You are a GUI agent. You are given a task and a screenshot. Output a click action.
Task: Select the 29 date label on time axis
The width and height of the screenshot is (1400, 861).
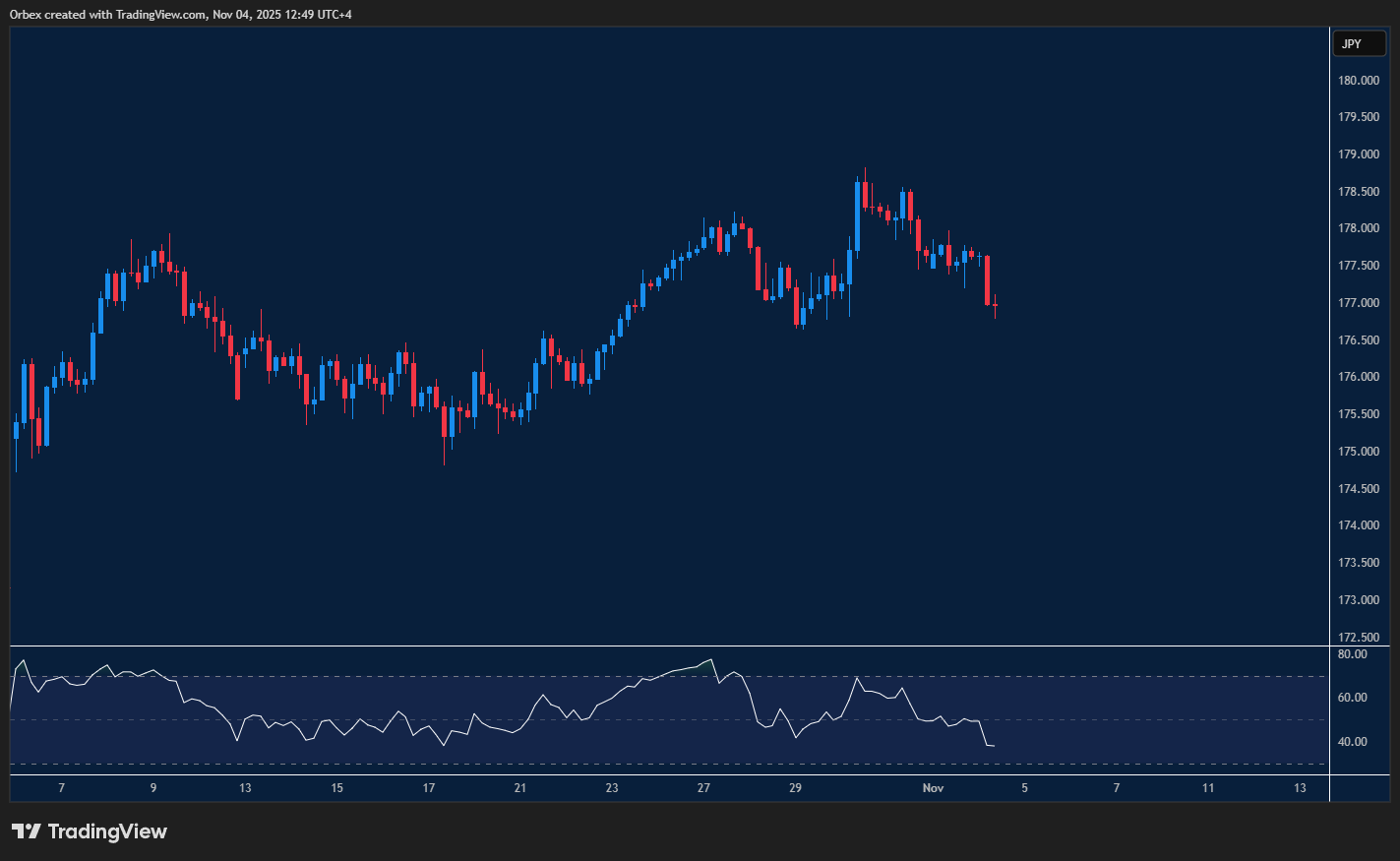coord(794,788)
